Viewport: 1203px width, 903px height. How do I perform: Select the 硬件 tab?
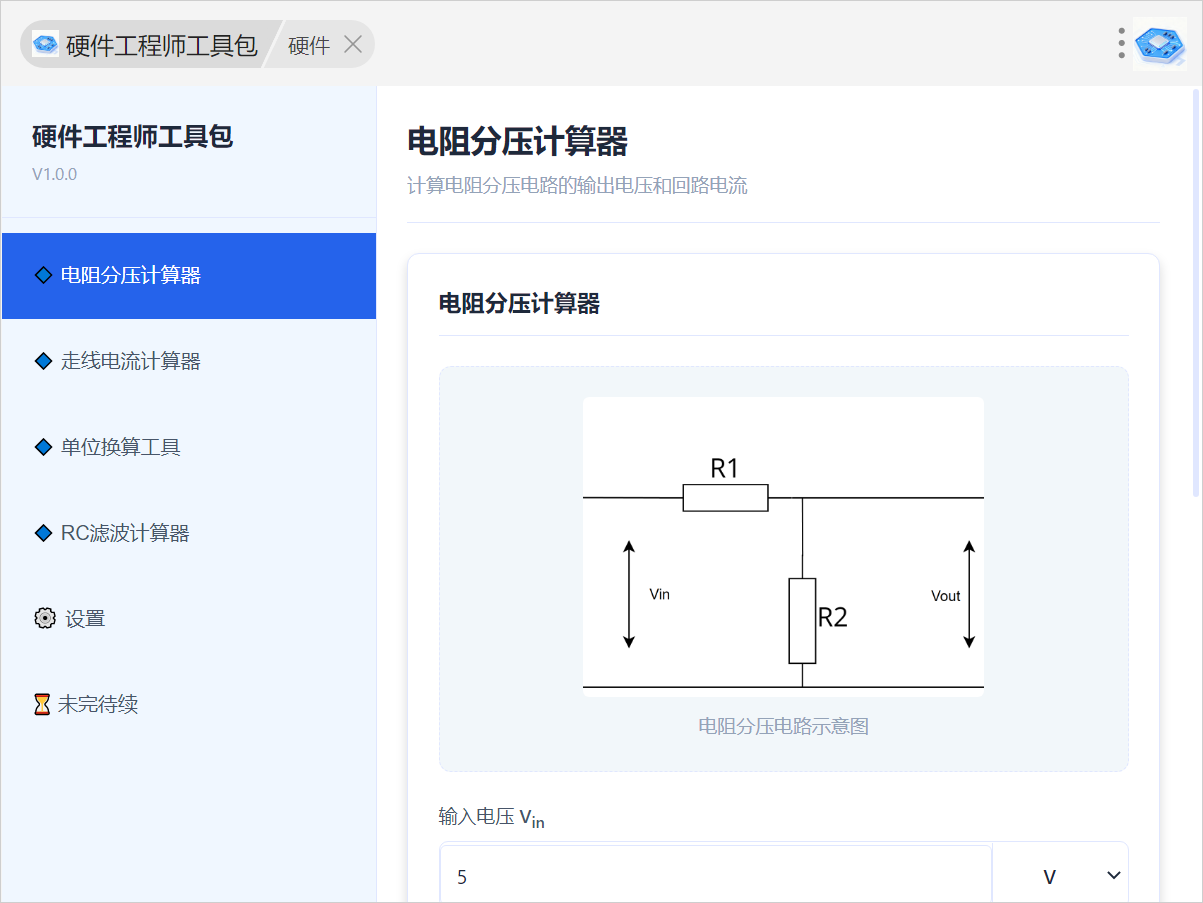[308, 45]
